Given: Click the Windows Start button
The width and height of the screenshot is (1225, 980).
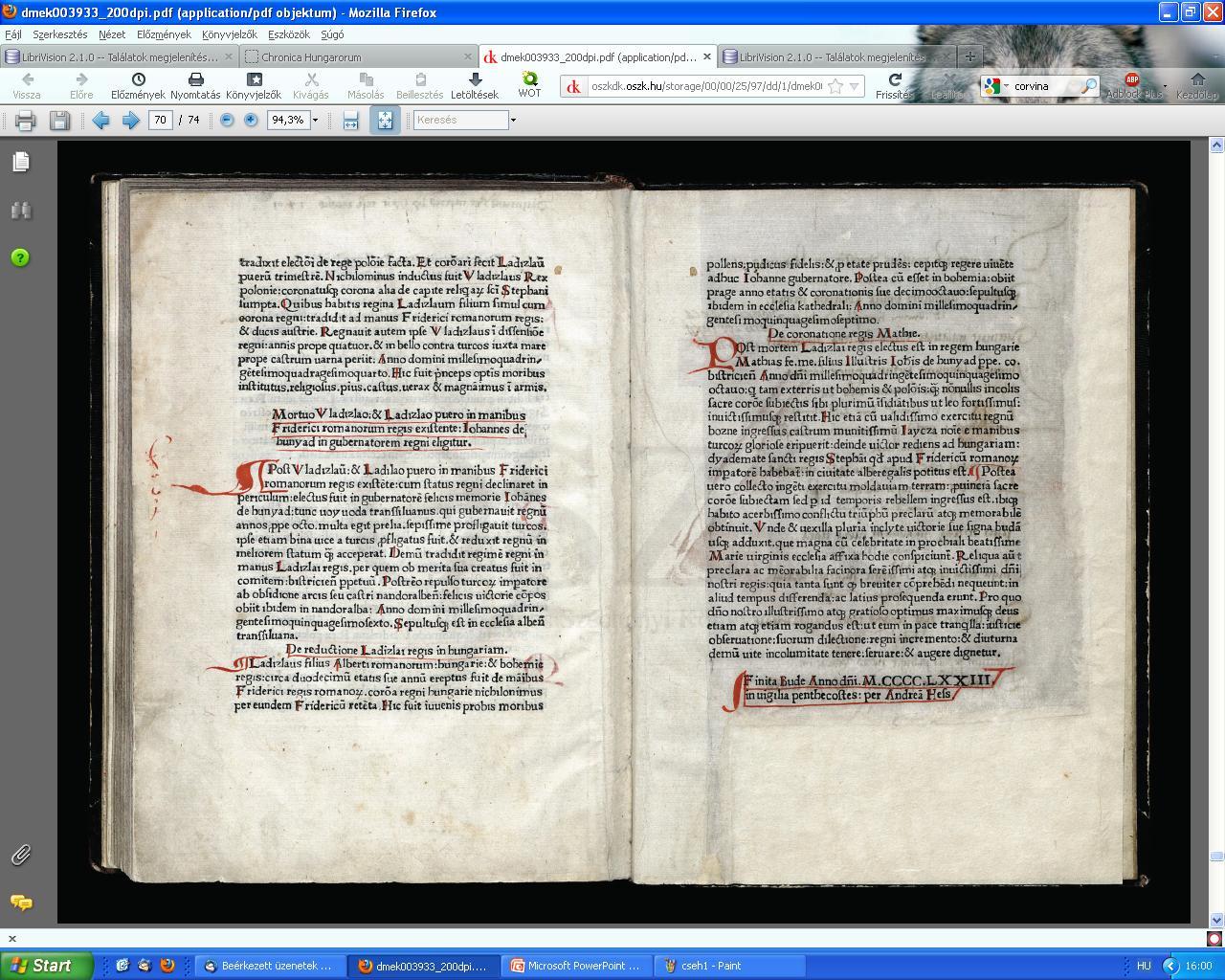Looking at the screenshot, I should 46,966.
